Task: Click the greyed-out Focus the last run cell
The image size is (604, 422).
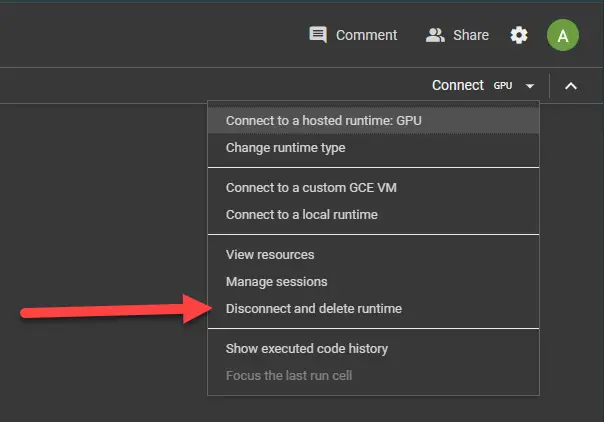Action: (x=289, y=376)
